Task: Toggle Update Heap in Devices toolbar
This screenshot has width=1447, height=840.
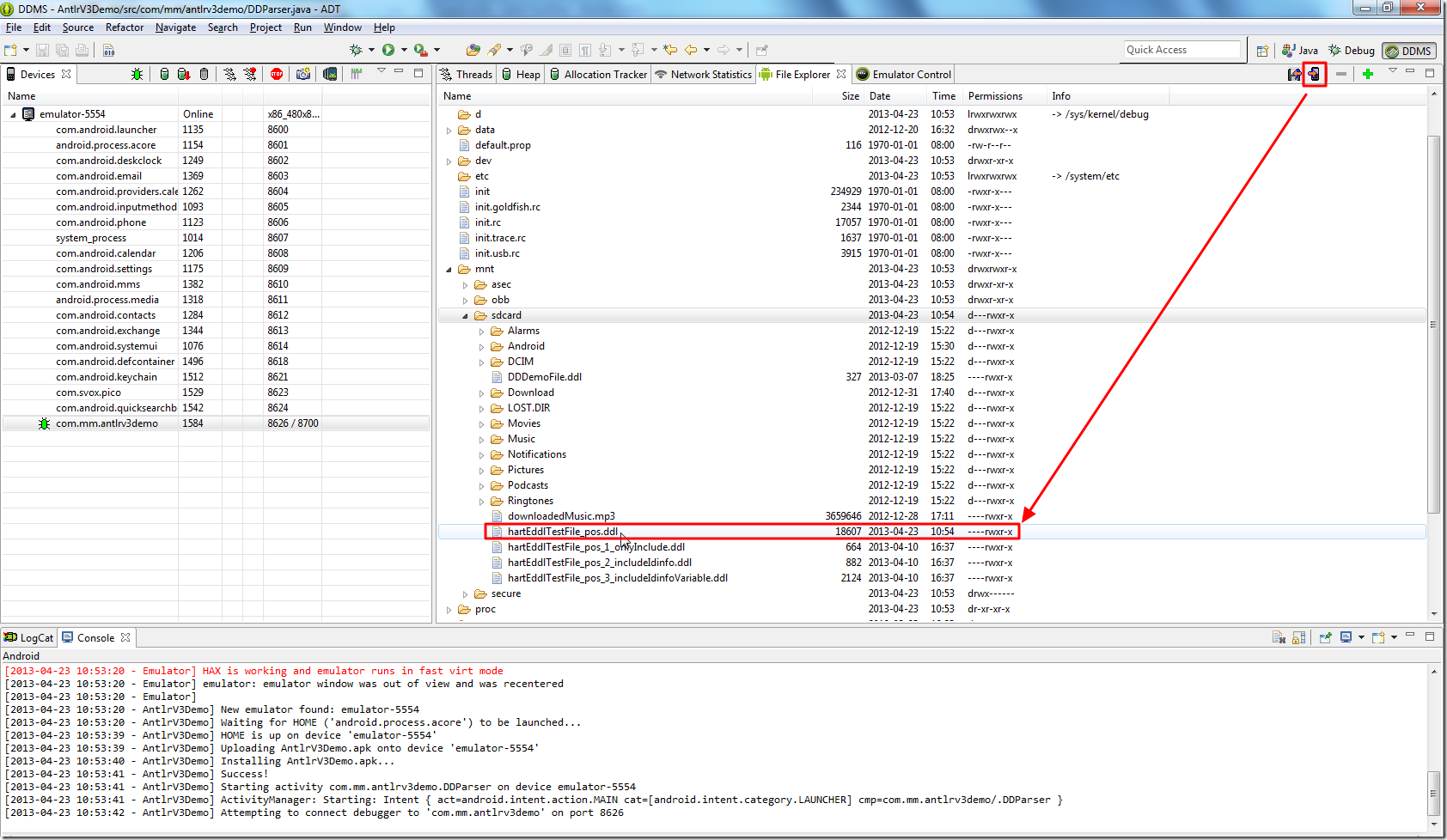Action: 164,75
